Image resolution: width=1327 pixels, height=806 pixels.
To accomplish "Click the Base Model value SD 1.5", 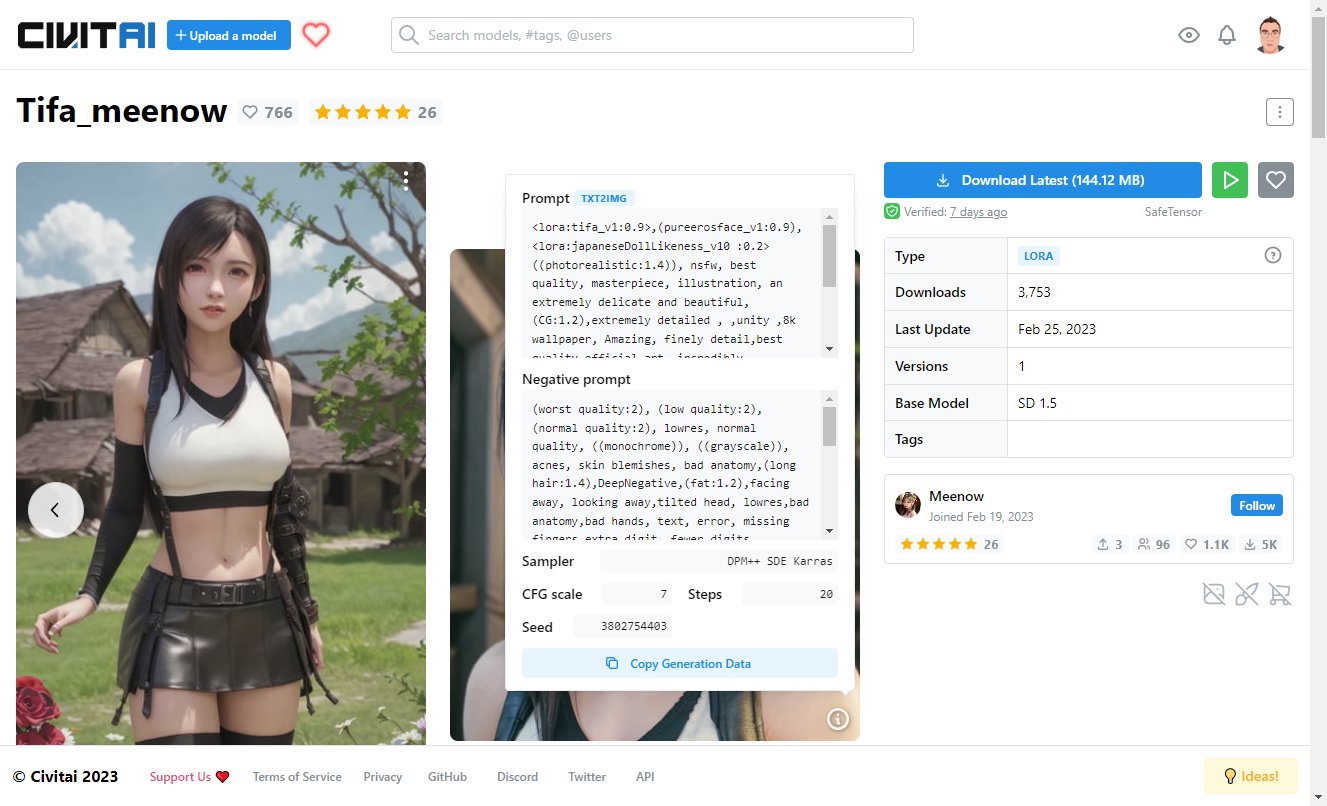I will pyautogui.click(x=1037, y=403).
